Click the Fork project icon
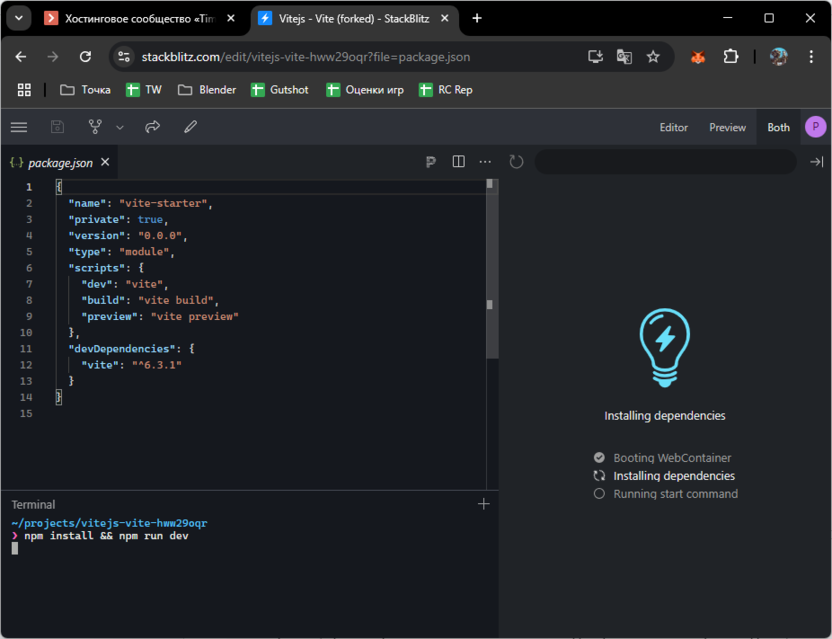This screenshot has height=639, width=832. point(95,127)
